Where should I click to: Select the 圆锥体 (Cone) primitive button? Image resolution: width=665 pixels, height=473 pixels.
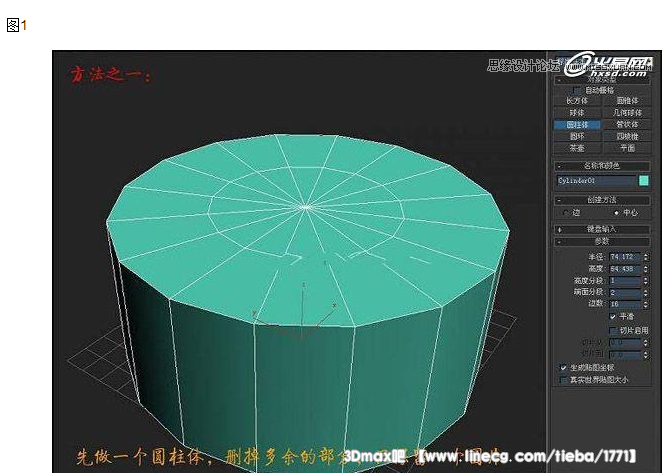tap(627, 101)
